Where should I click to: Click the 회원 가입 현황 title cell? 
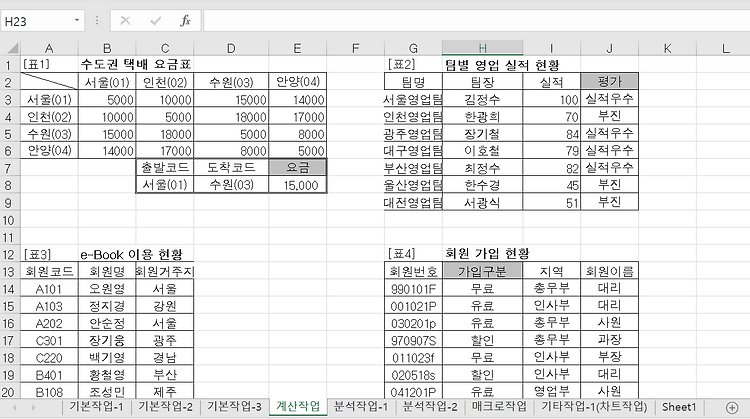[487, 254]
